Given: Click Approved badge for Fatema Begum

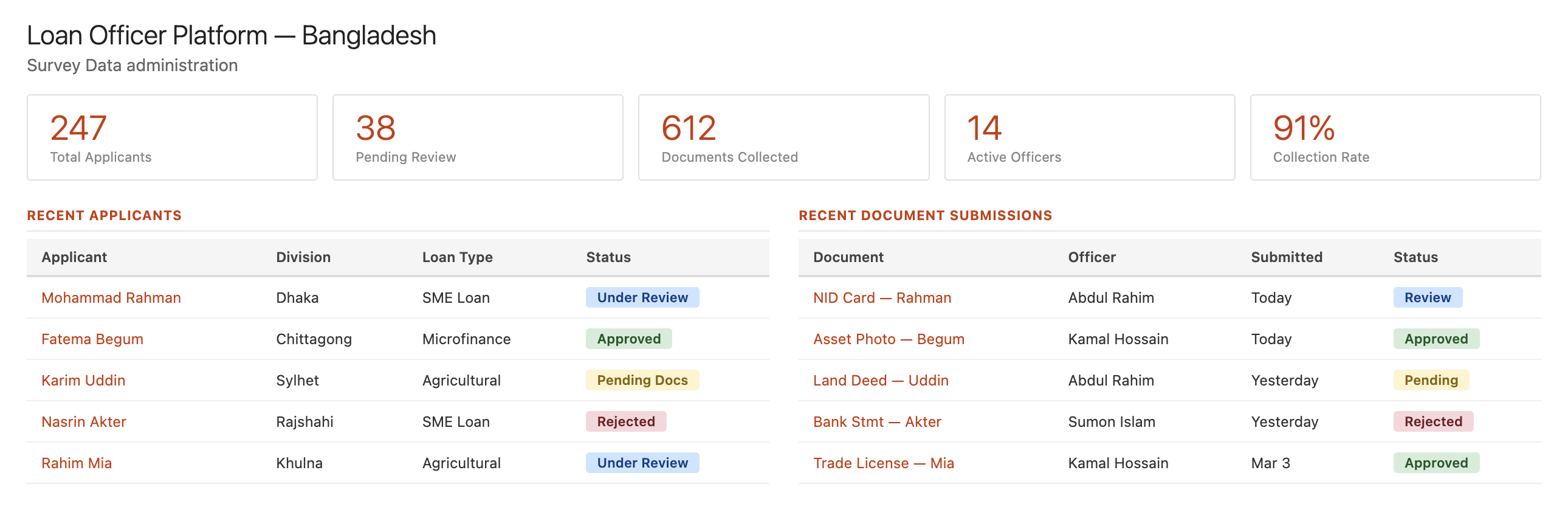Looking at the screenshot, I should coord(629,339).
